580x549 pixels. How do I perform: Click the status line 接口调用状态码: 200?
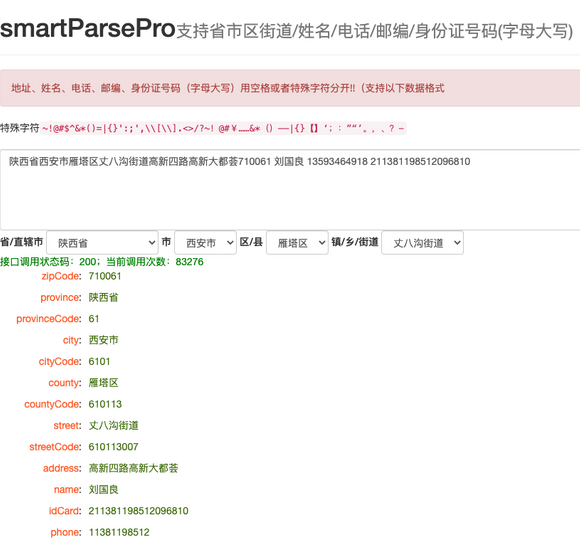pyautogui.click(x=102, y=262)
